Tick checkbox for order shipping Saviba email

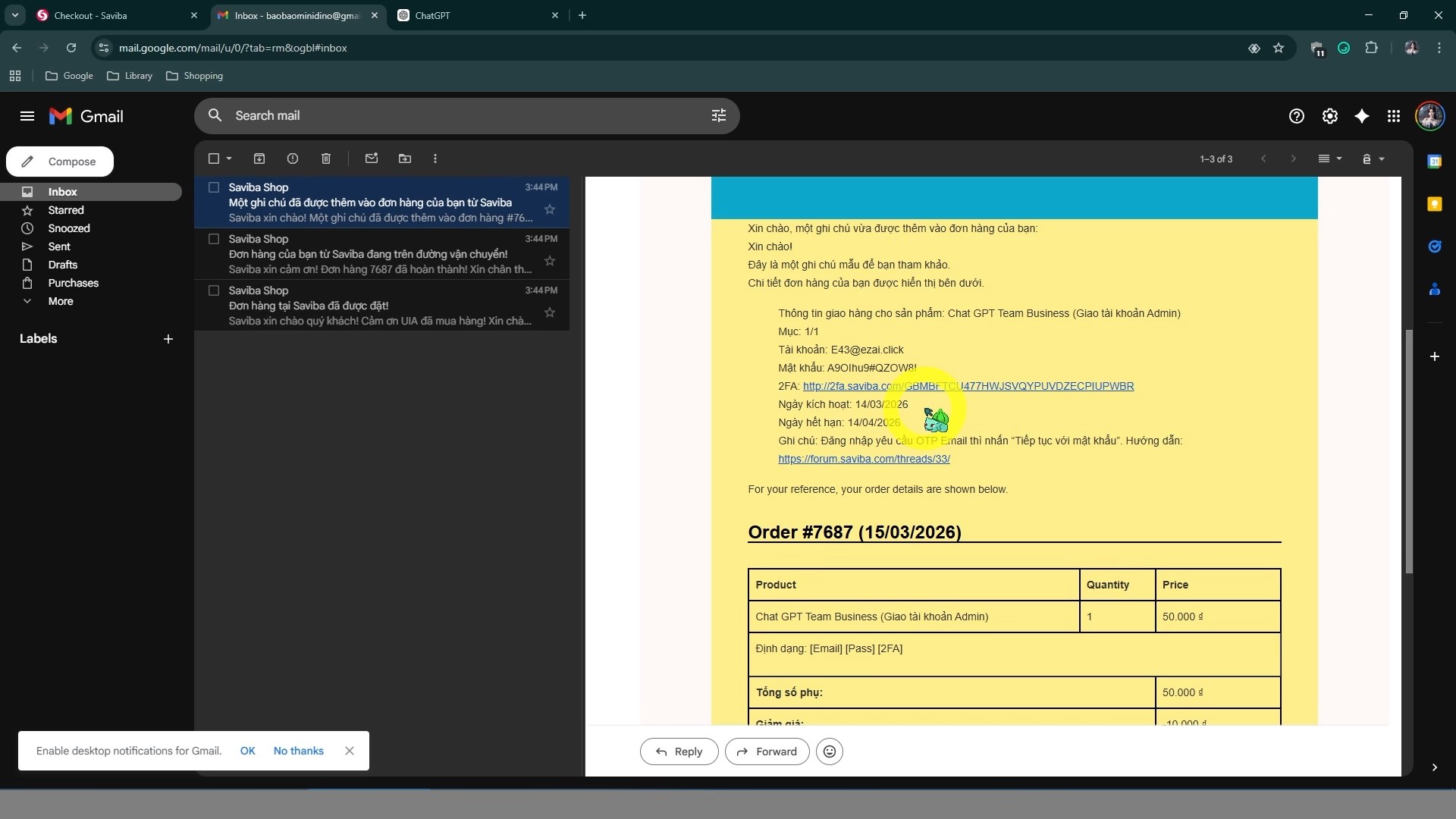(x=214, y=239)
